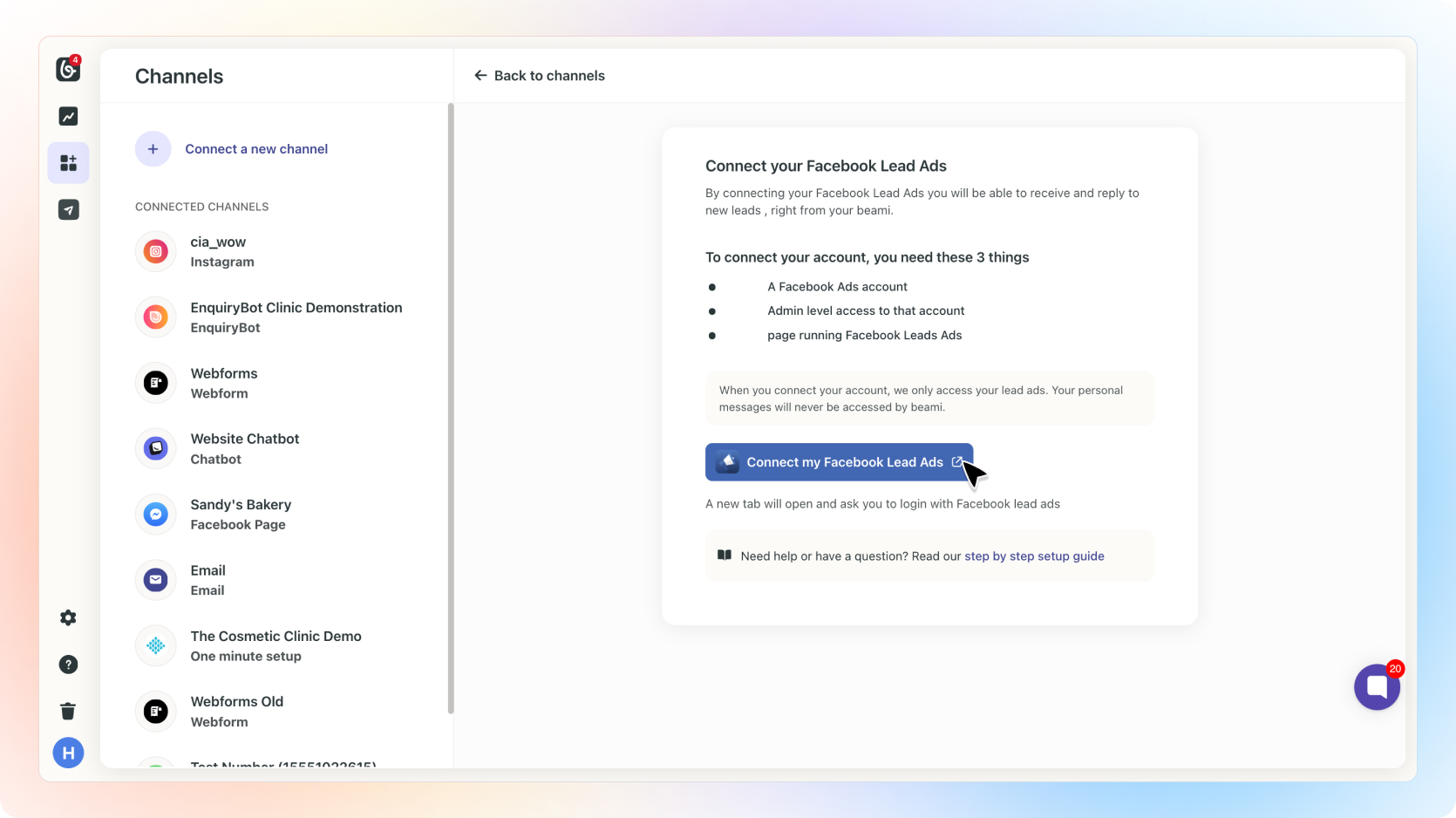The height and width of the screenshot is (818, 1456).
Task: Click the Email channel envelope icon
Action: (156, 580)
